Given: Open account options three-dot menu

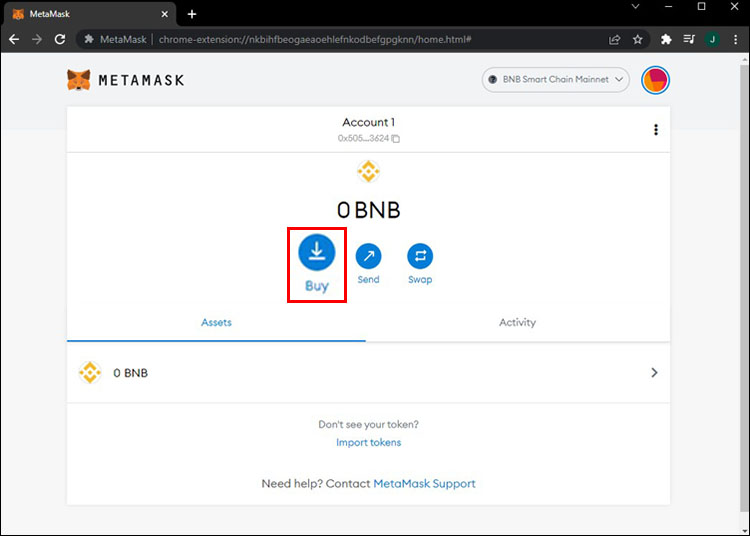Looking at the screenshot, I should click(x=656, y=130).
